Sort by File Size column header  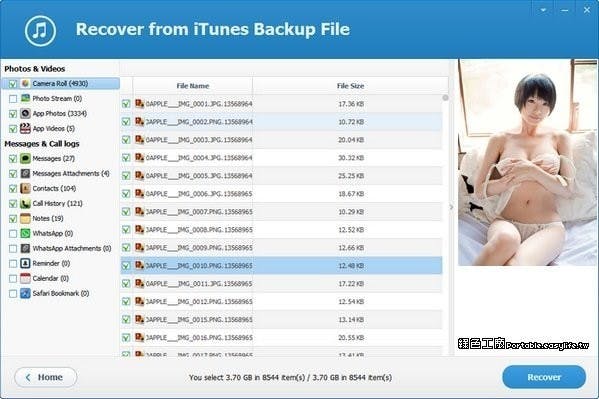[350, 86]
